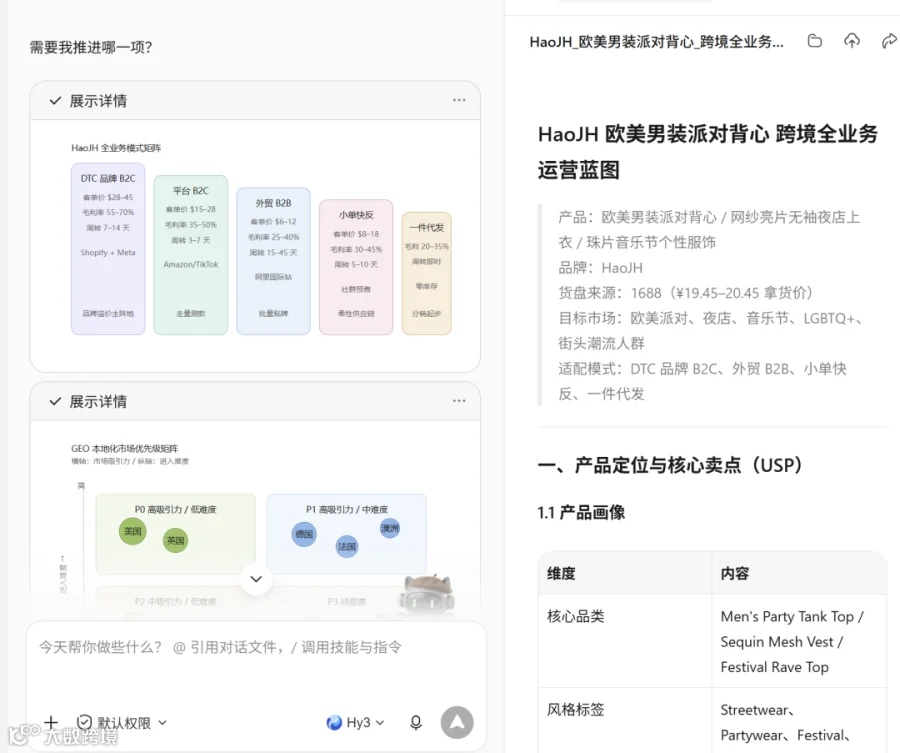Click the P1 高吸引力 / 中难度 quadrant label
The image size is (900, 753).
(x=347, y=509)
